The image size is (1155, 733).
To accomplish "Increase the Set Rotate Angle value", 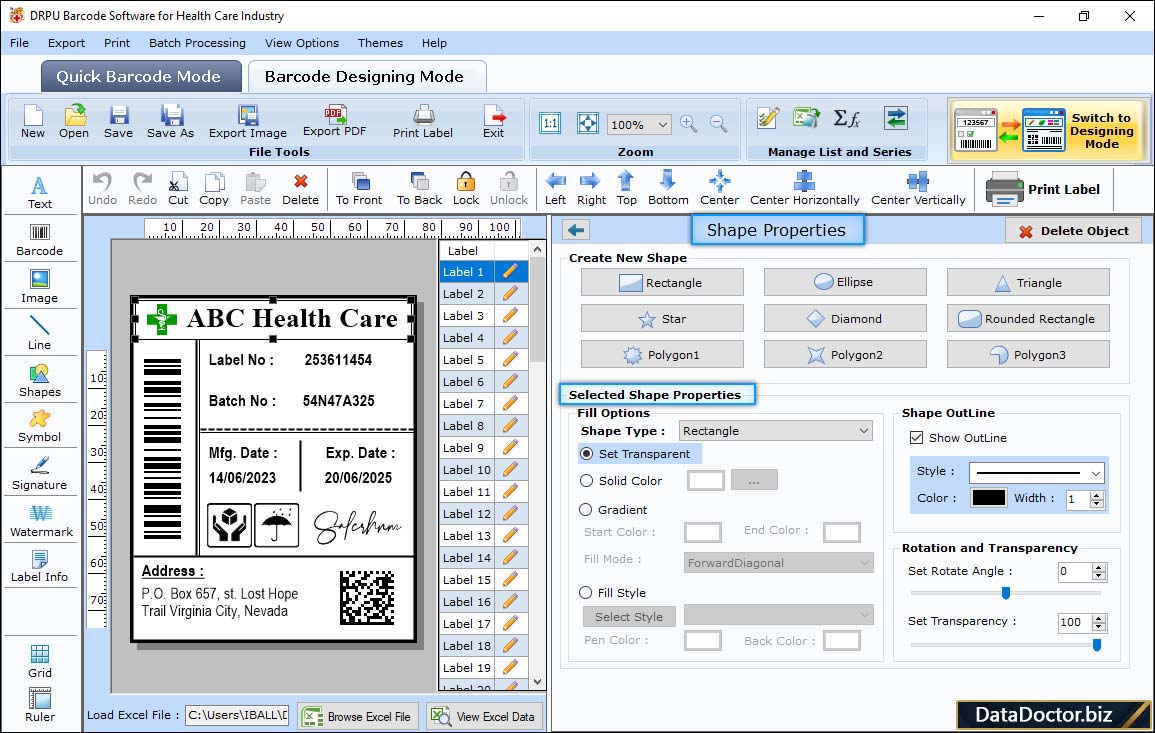I will click(1099, 567).
